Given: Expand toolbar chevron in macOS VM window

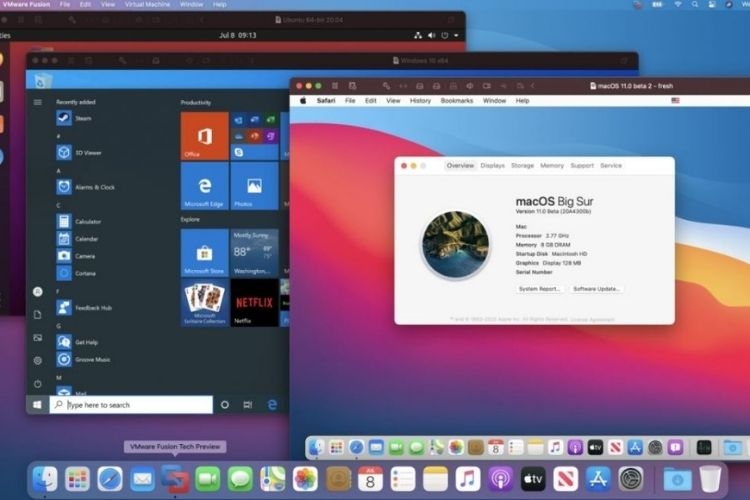Looking at the screenshot, I should point(532,86).
